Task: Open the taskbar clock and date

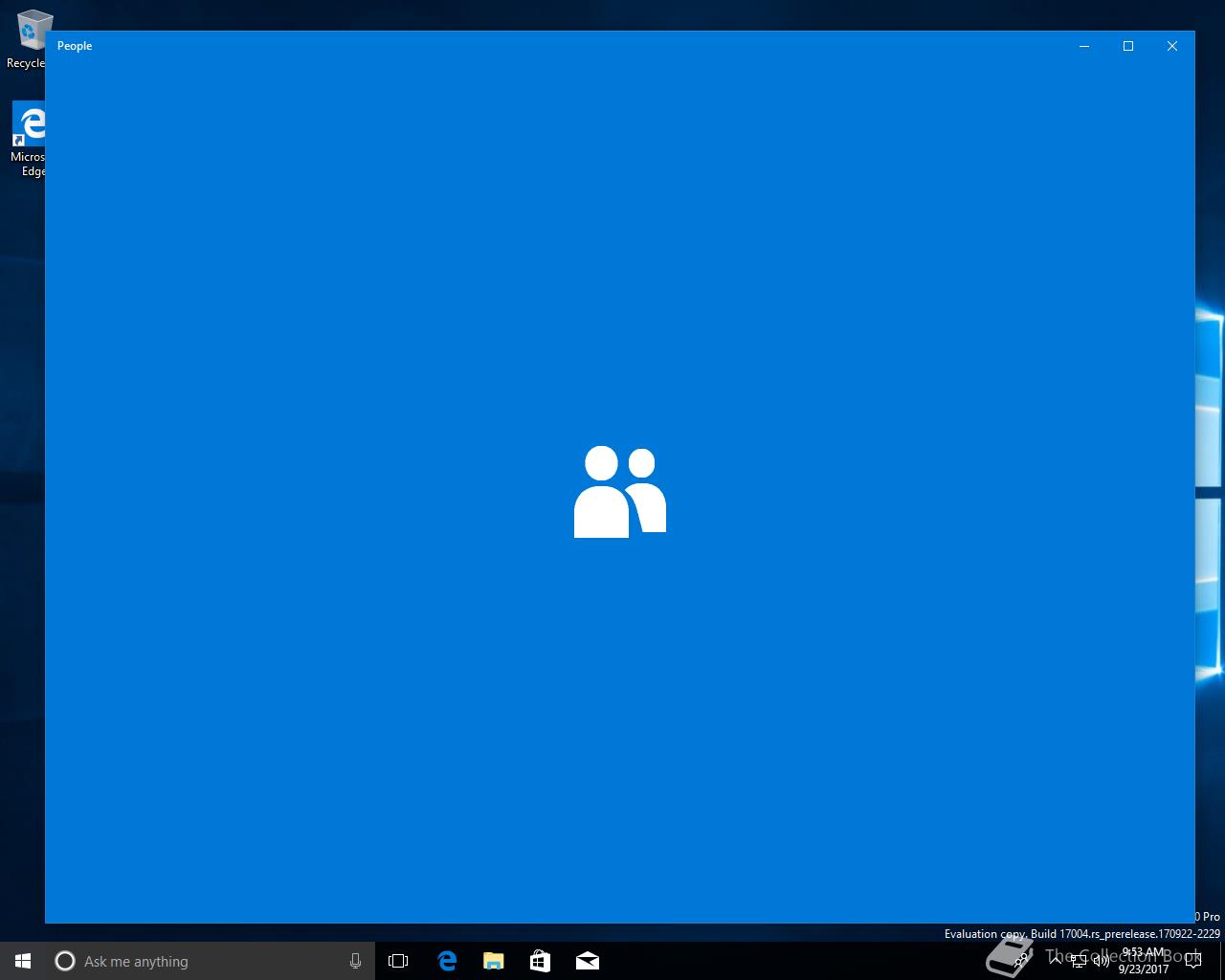Action: [1144, 961]
